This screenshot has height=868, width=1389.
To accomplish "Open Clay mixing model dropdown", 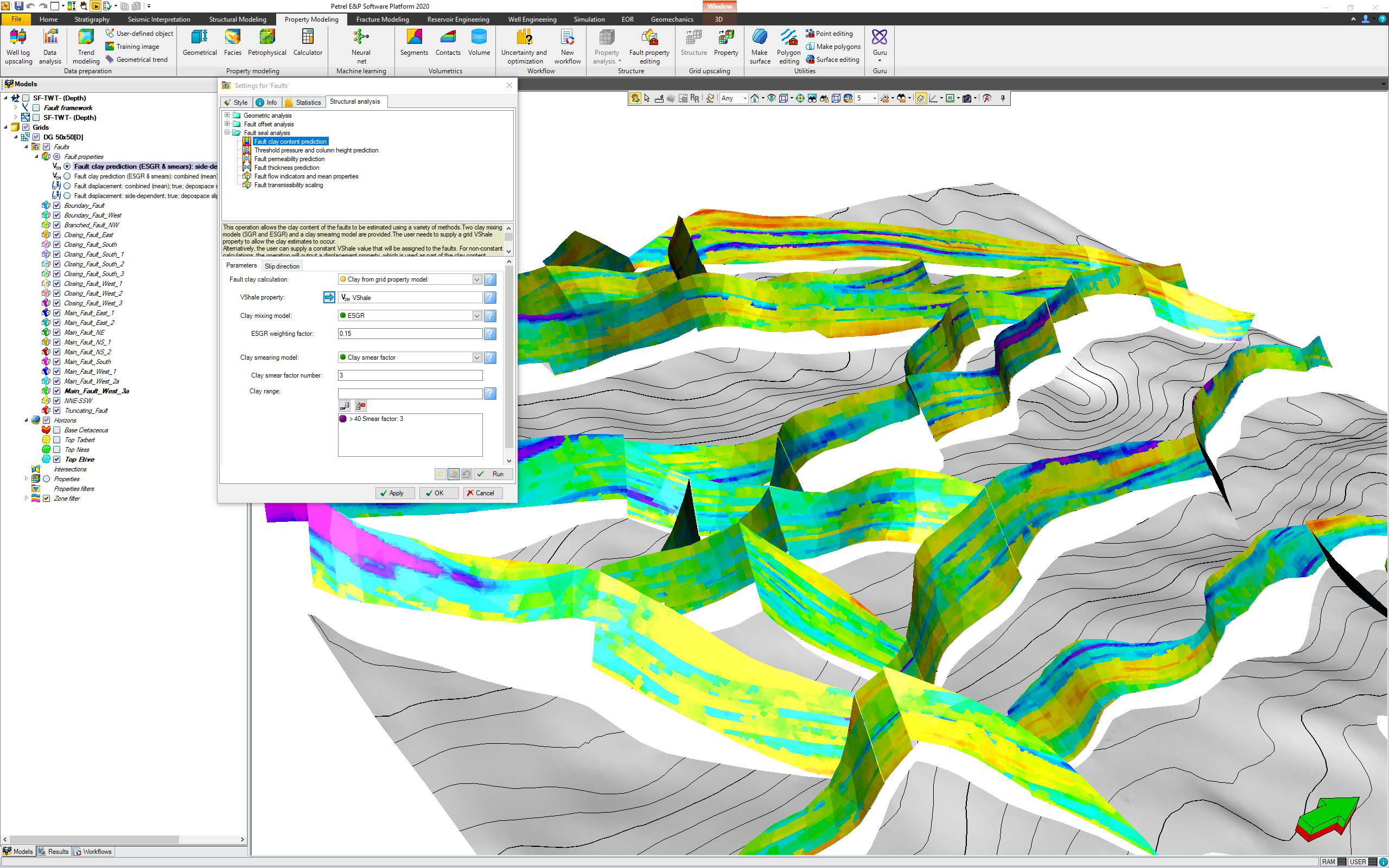I will (476, 316).
